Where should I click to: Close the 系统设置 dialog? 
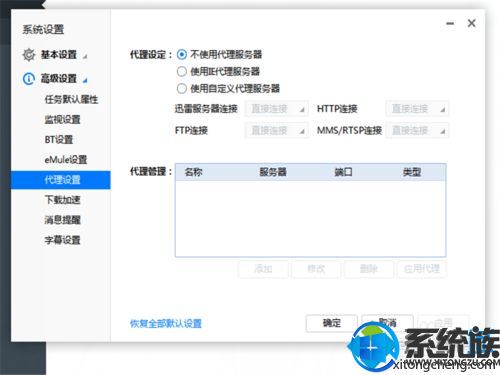[471, 23]
